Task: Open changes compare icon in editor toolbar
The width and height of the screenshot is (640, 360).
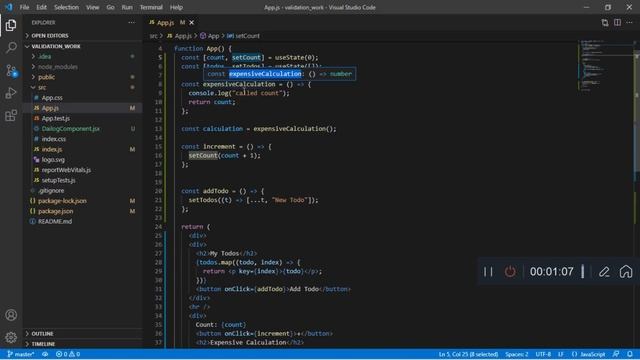Action: click(604, 22)
